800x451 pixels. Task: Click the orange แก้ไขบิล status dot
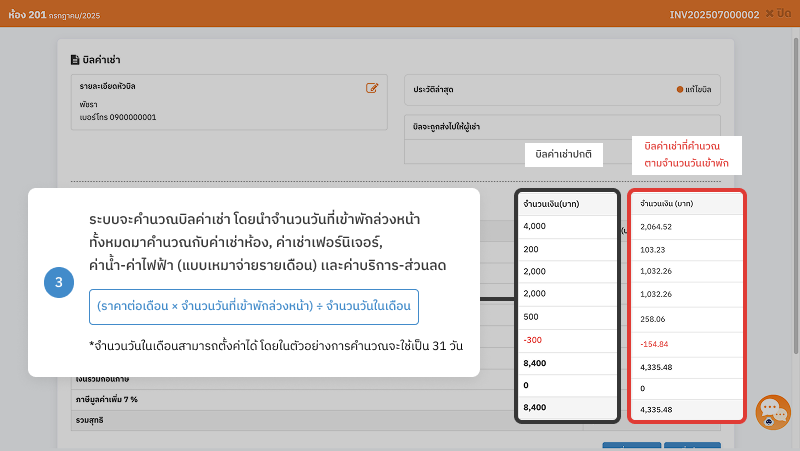tap(680, 89)
